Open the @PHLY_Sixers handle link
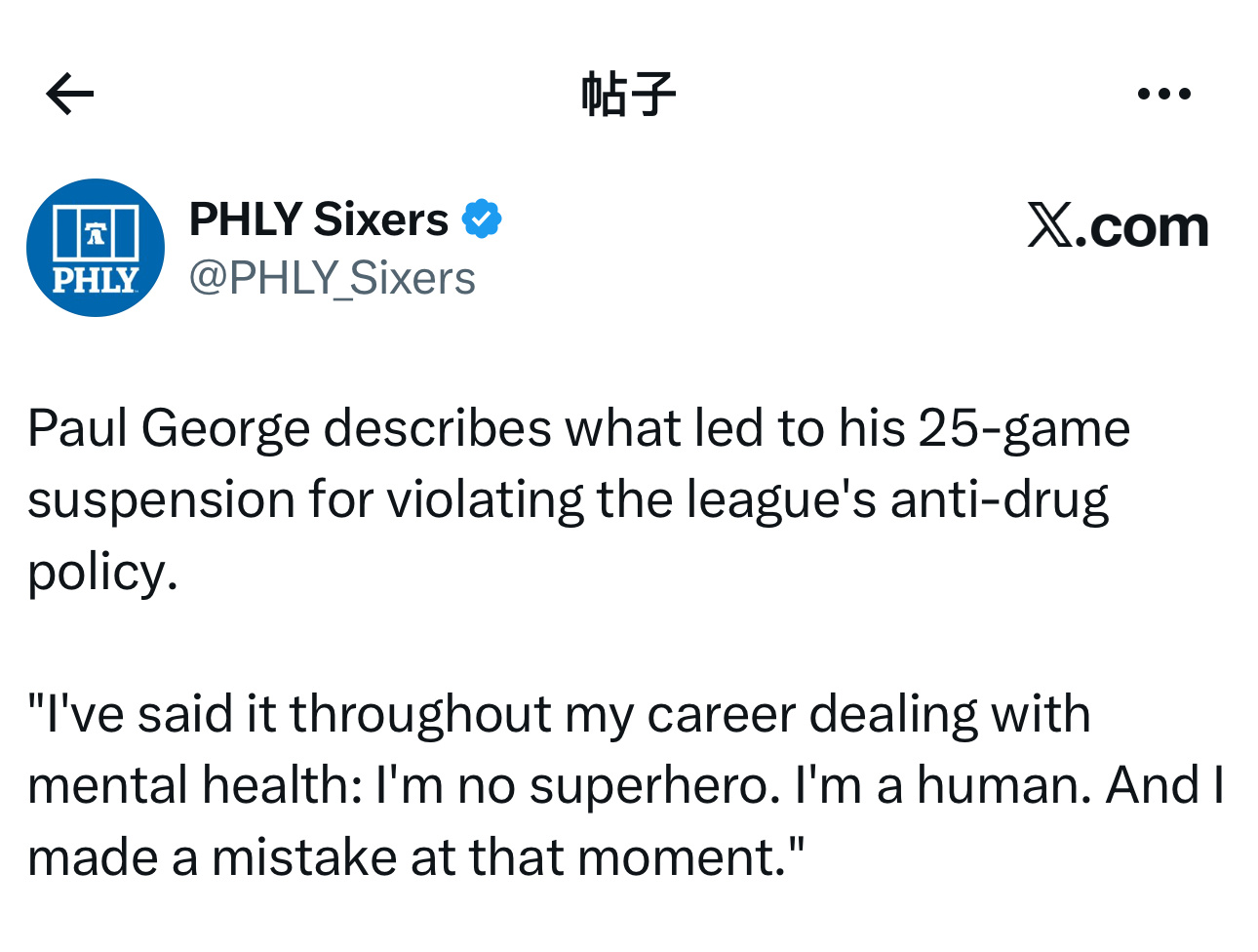Screen dimensions: 1258x952 click(332, 279)
